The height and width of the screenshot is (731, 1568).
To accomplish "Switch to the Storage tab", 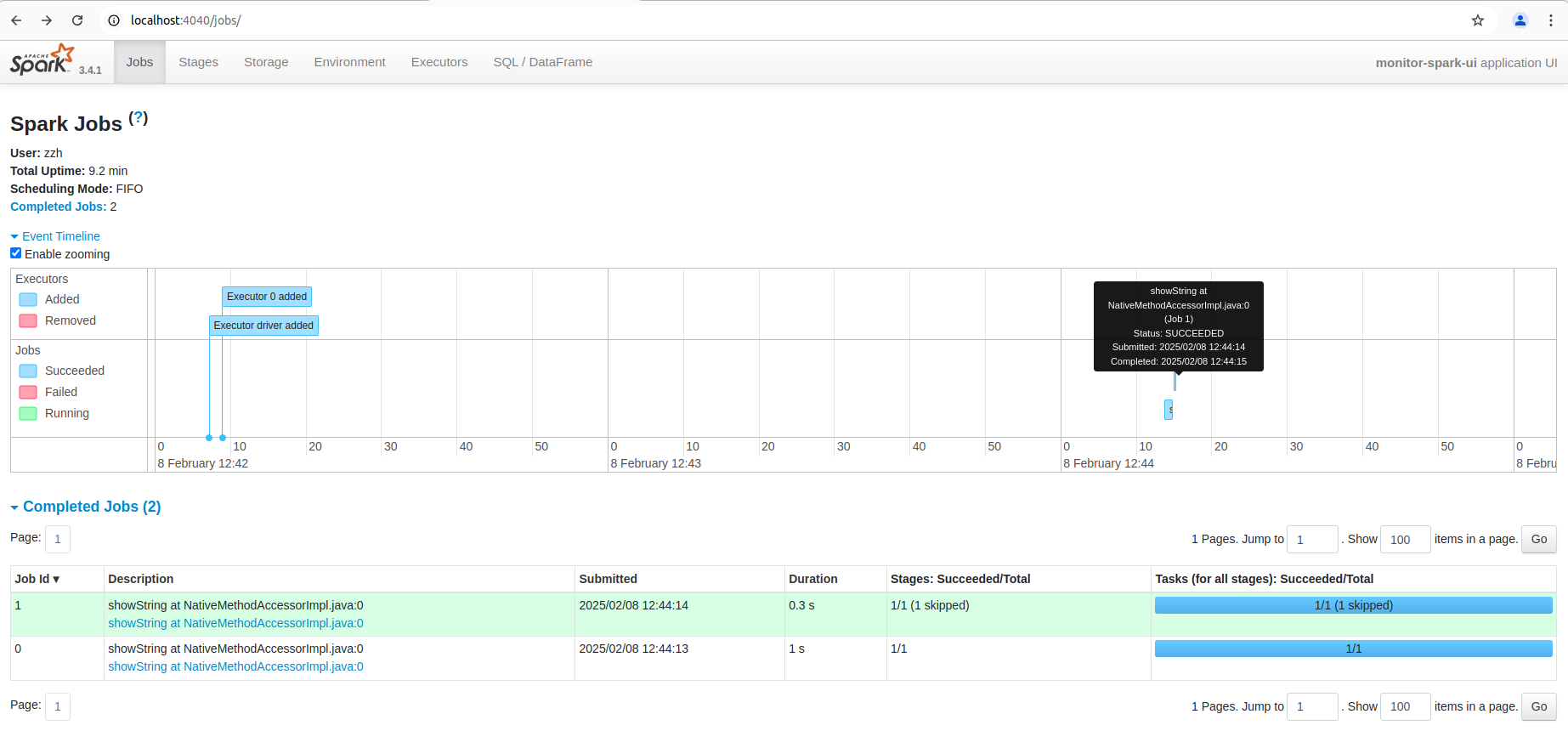I will (x=266, y=62).
